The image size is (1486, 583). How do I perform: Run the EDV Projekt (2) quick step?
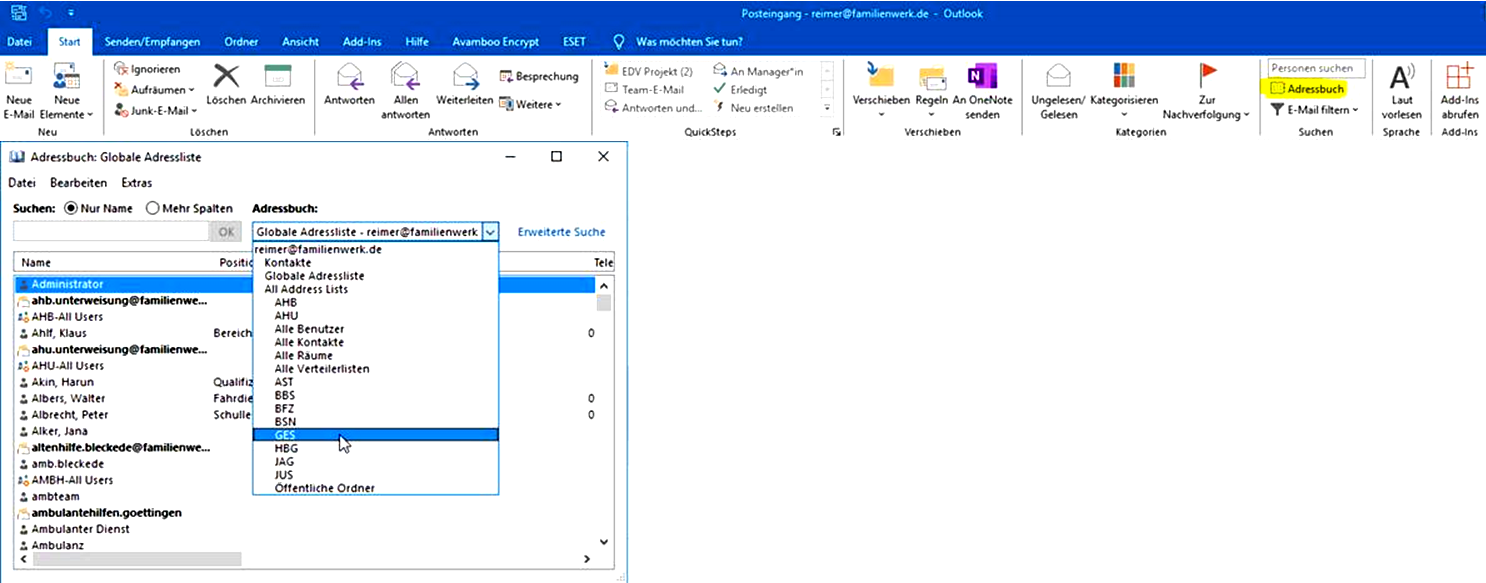coord(650,71)
